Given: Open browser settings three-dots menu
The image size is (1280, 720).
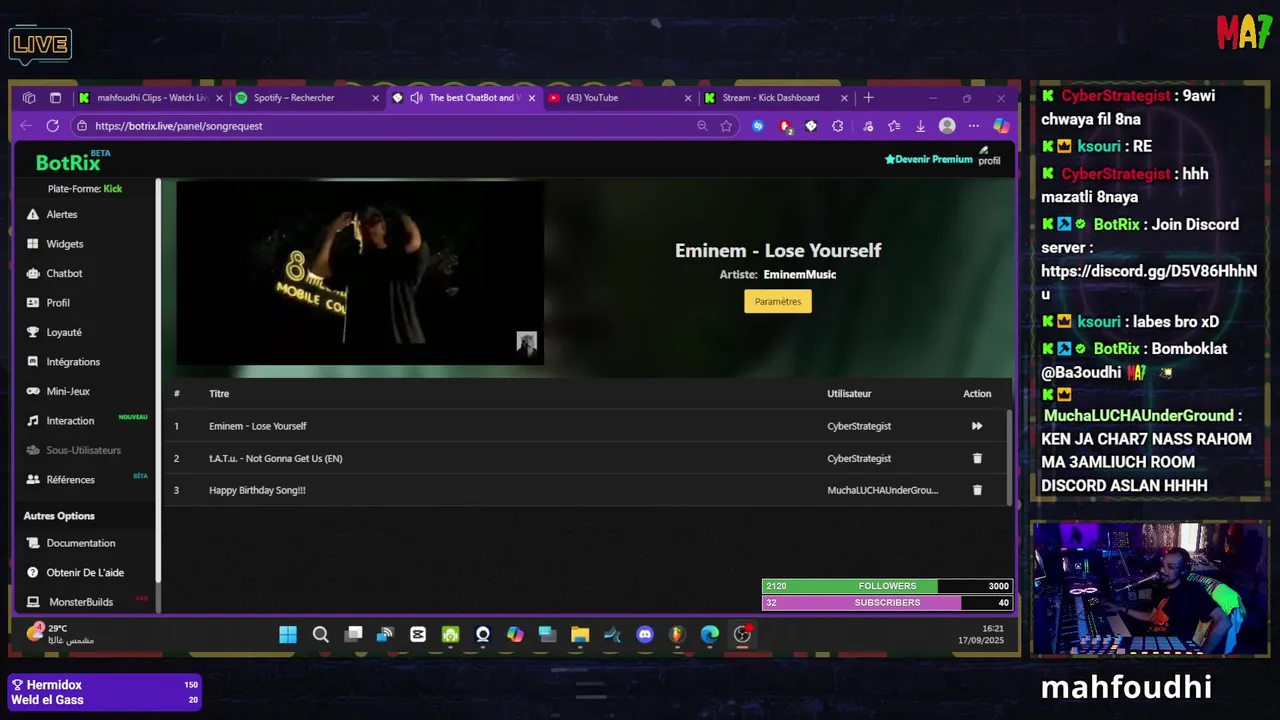Looking at the screenshot, I should coord(973,126).
